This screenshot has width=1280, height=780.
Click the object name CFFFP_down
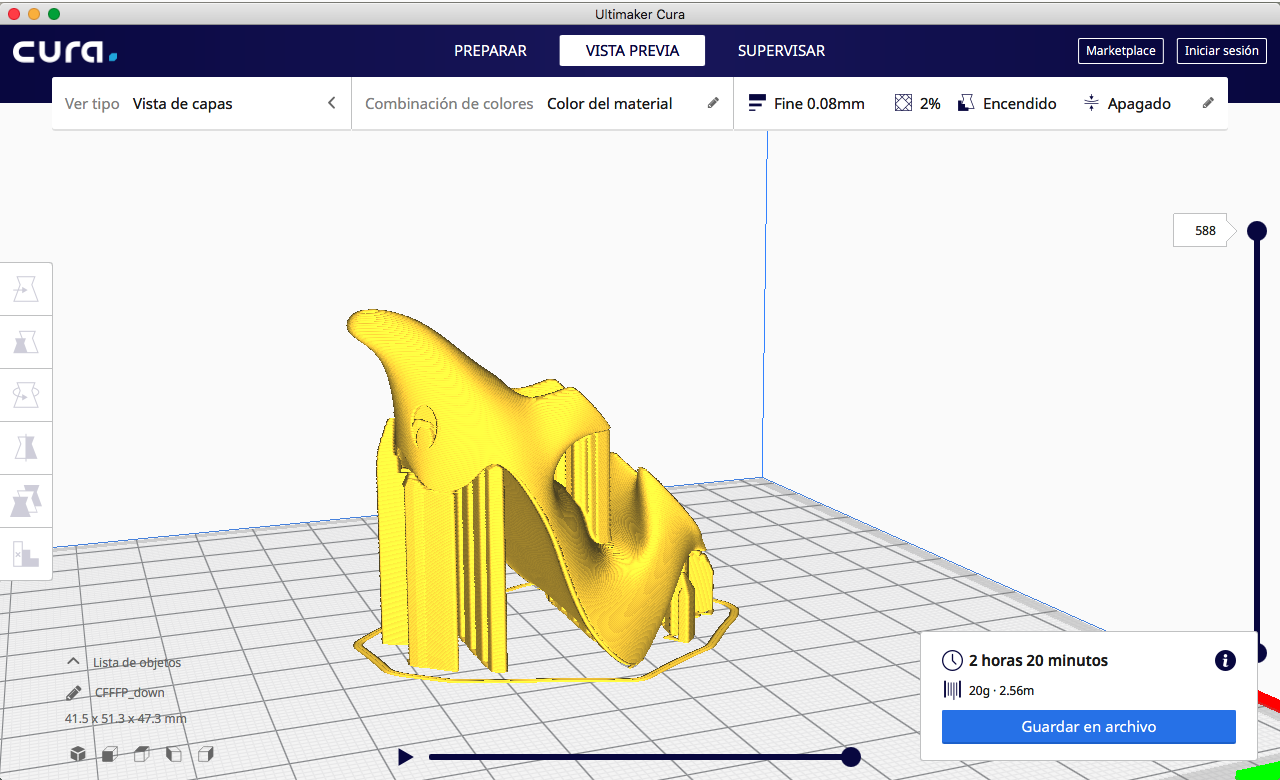click(x=130, y=692)
